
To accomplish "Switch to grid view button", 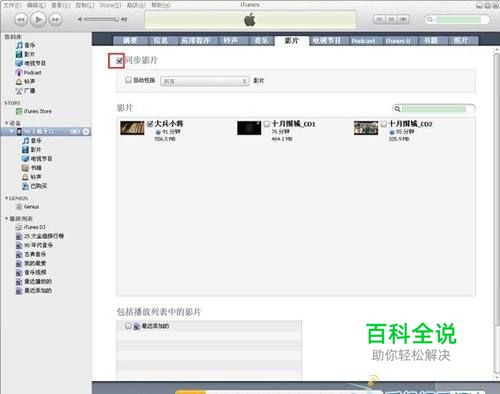I will (x=391, y=19).
